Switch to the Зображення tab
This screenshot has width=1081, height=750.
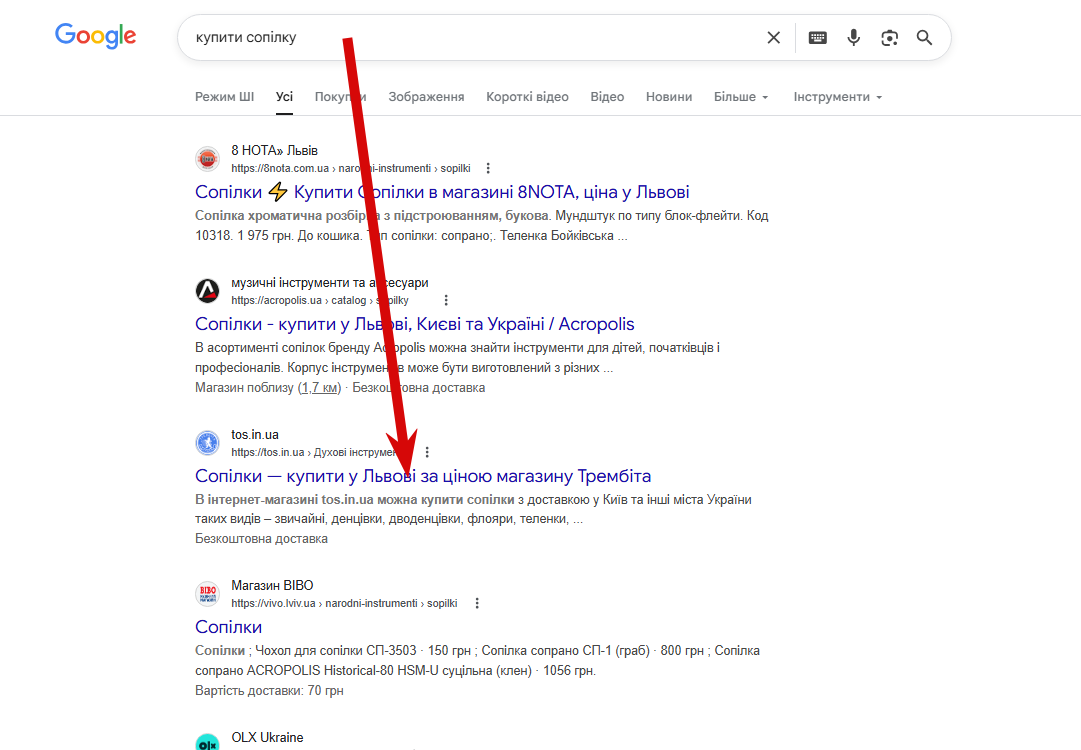(x=426, y=97)
